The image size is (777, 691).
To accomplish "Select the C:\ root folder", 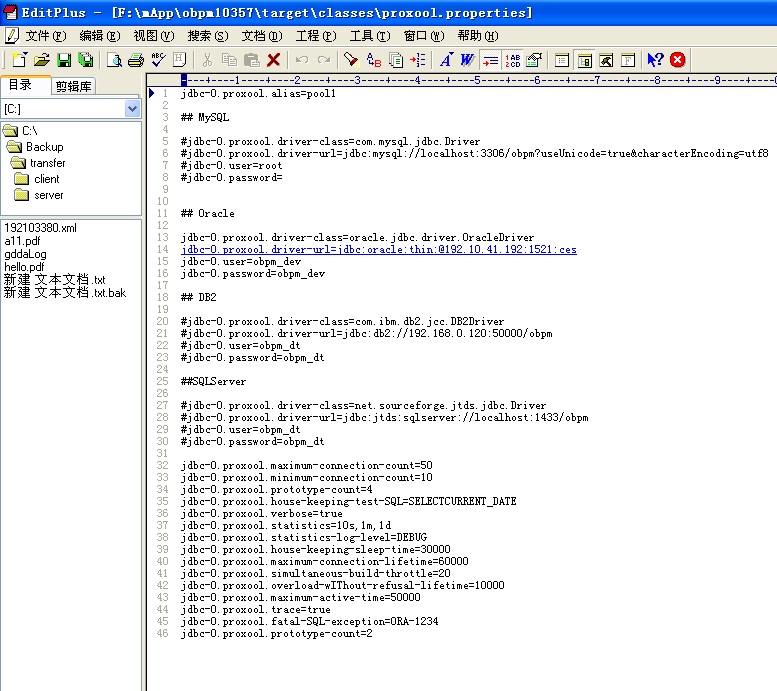I will pyautogui.click(x=21, y=130).
